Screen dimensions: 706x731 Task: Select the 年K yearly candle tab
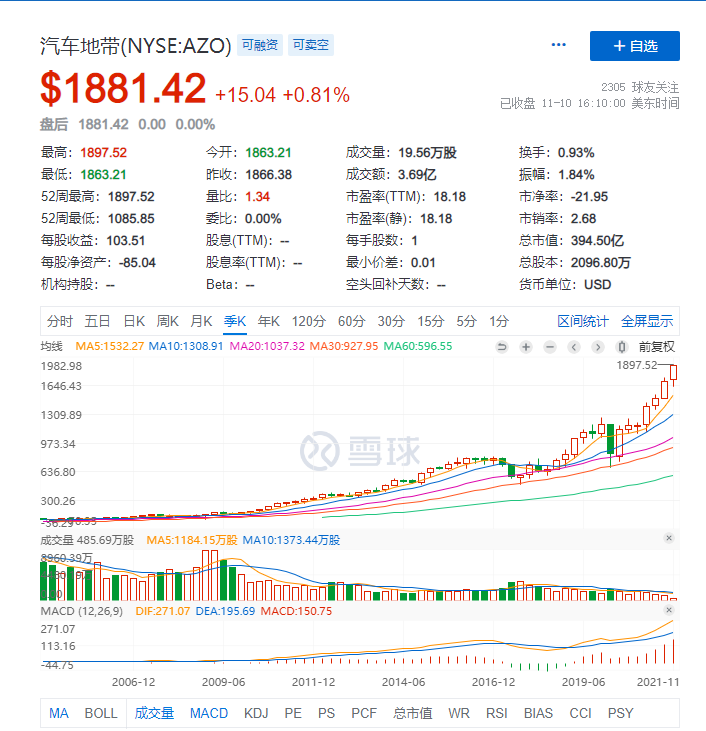(269, 321)
